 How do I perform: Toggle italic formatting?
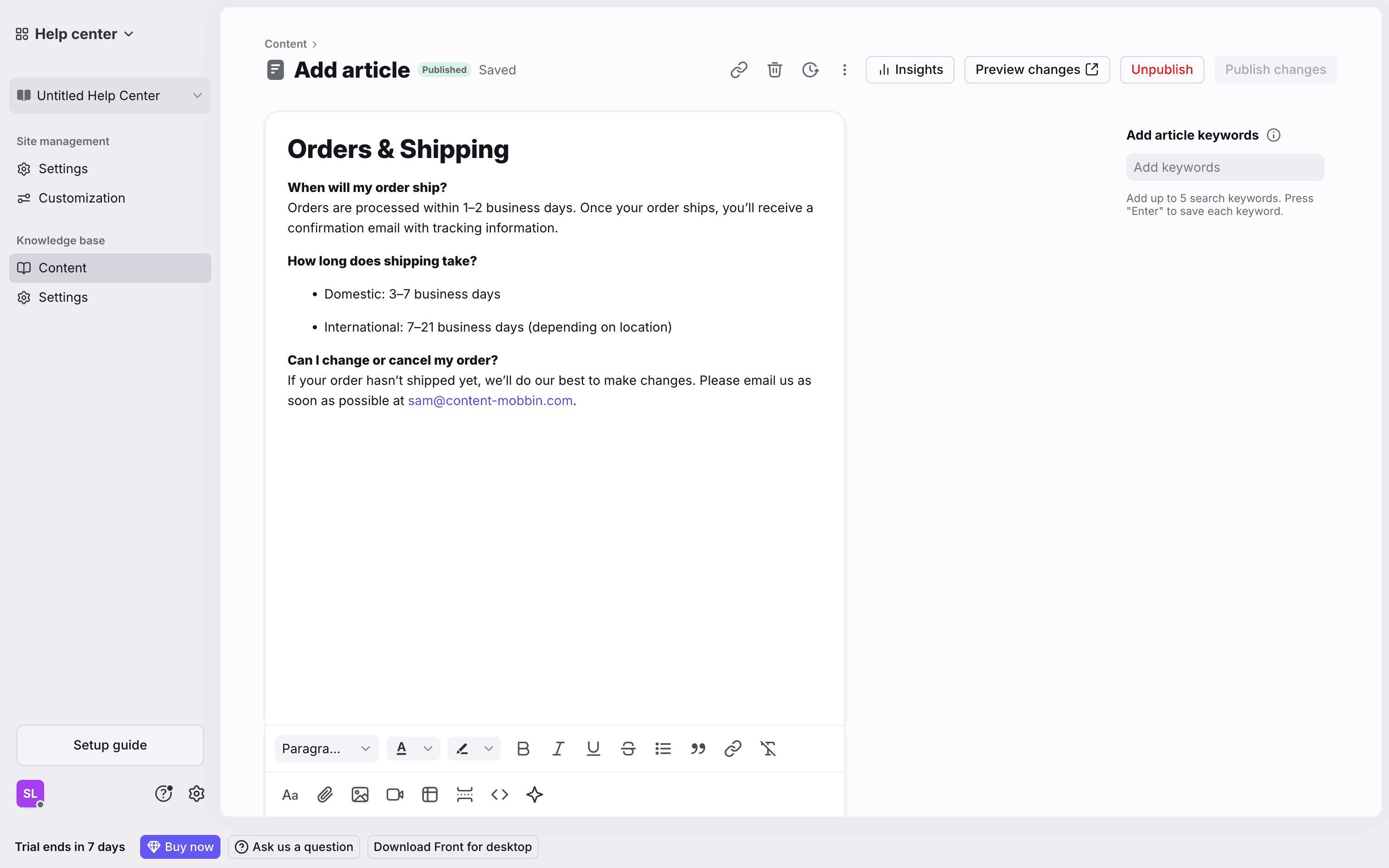click(x=558, y=749)
